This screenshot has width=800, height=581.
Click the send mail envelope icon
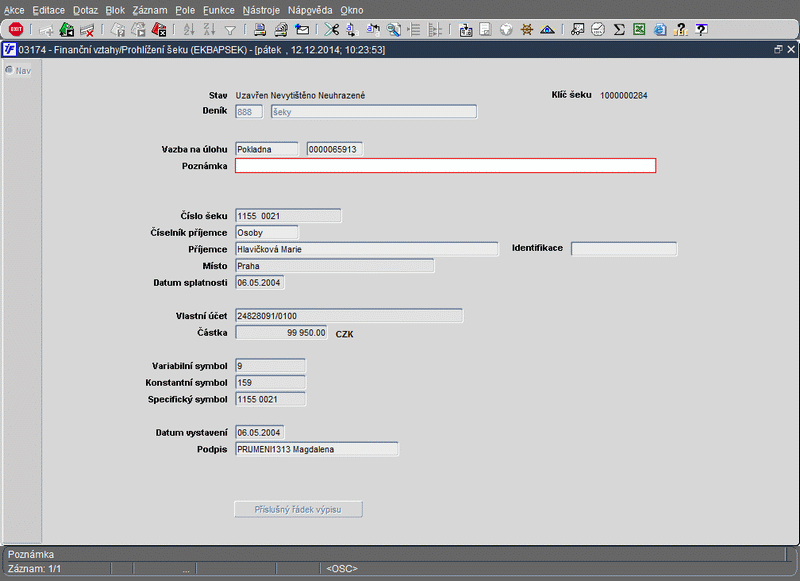(x=302, y=30)
